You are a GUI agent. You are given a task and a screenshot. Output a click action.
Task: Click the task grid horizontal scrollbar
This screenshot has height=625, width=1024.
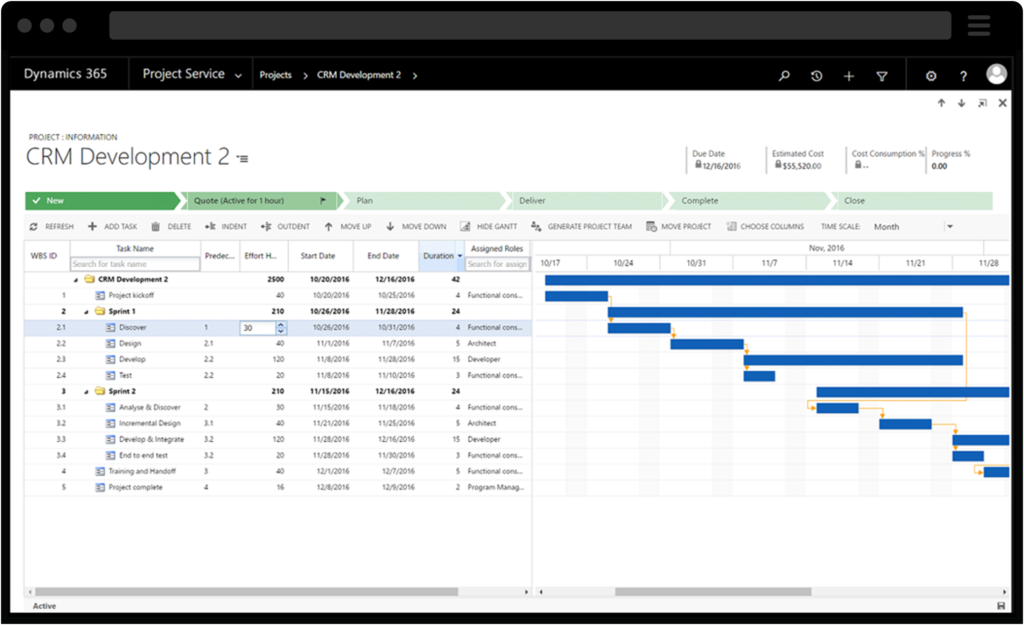(x=246, y=592)
